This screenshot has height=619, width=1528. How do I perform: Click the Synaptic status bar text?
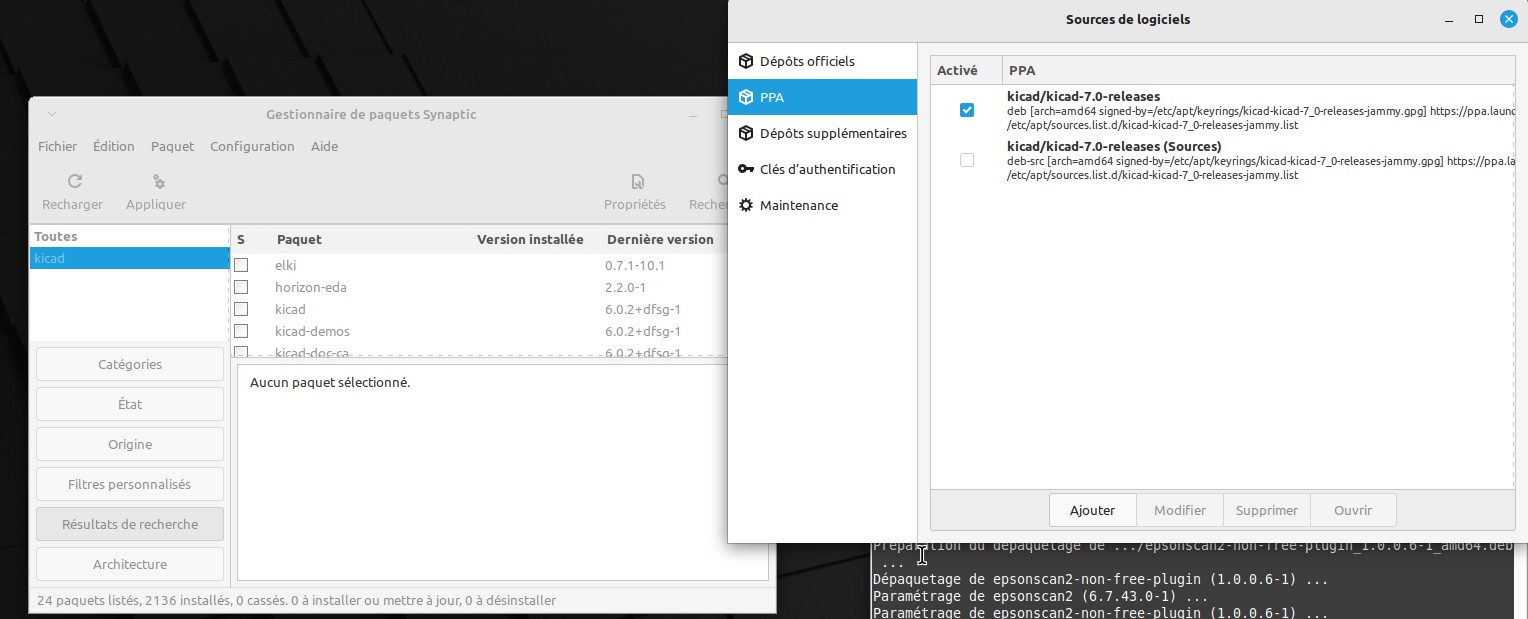(x=296, y=600)
